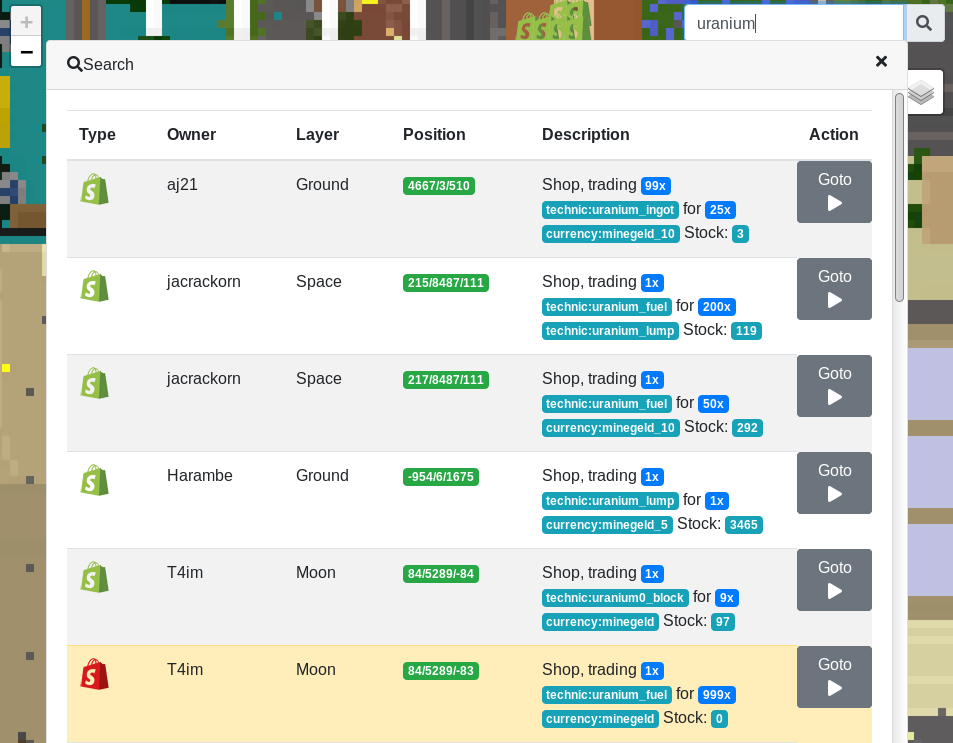Image resolution: width=953 pixels, height=743 pixels.
Task: Click the map zoom out minus button
Action: click(26, 52)
